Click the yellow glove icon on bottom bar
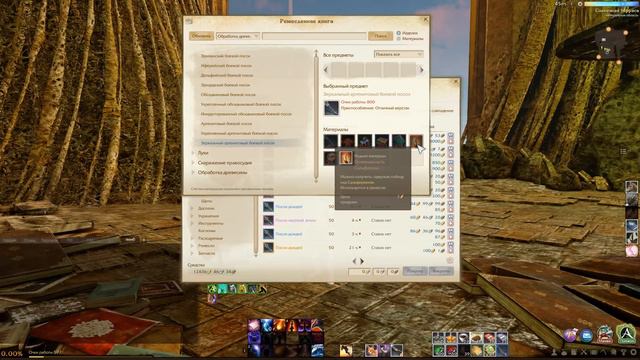The width and height of the screenshot is (640, 360). tap(346, 350)
